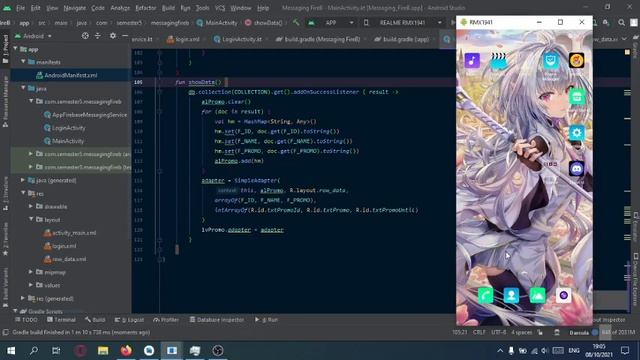Collapse the res folder
The height and width of the screenshot is (360, 640).
coord(23,193)
